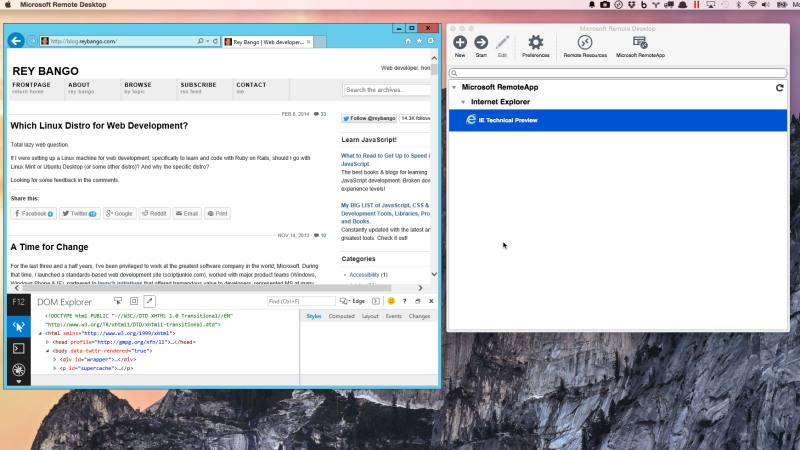Viewport: 800px width, 450px height.
Task: Open the Edge document mode dropdown
Action: pos(352,301)
